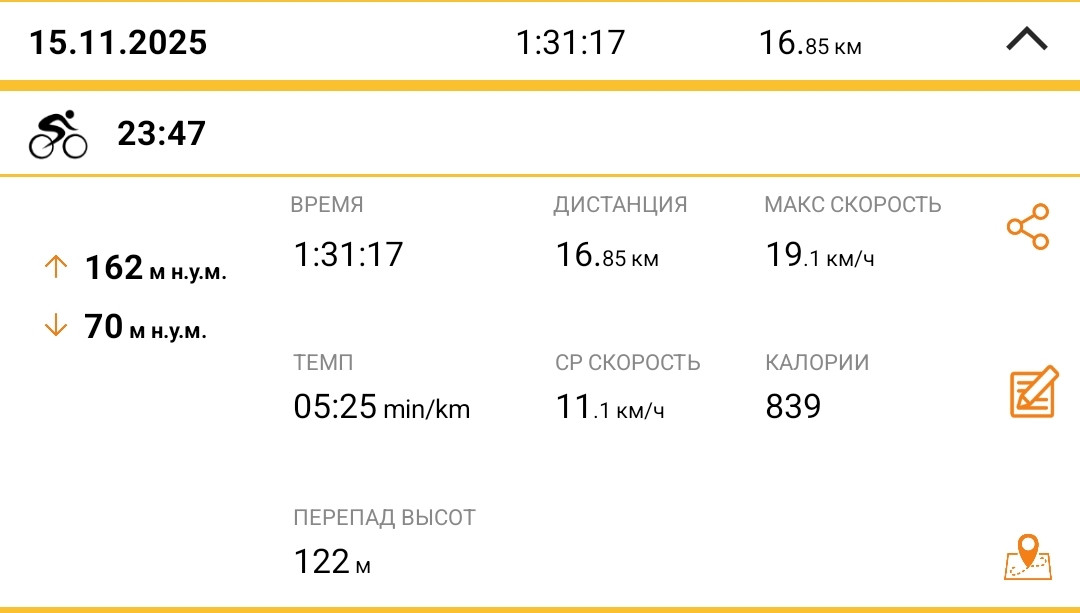Tap the ТЕМП 05:25 min/km value
1080x613 pixels.
pos(382,406)
